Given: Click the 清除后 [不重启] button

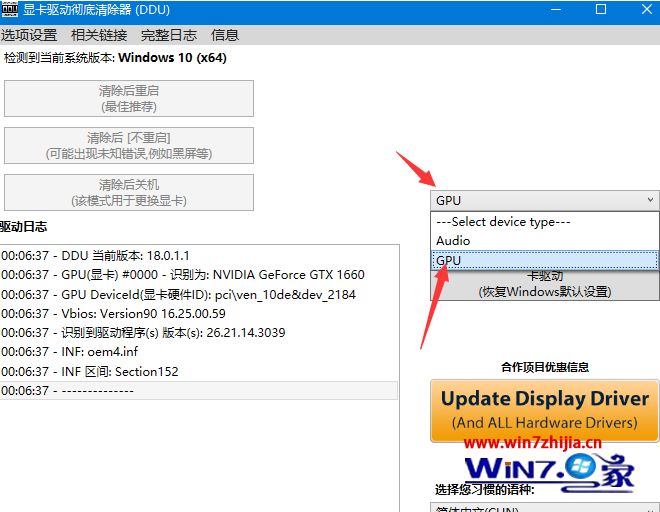Looking at the screenshot, I should (x=129, y=145).
